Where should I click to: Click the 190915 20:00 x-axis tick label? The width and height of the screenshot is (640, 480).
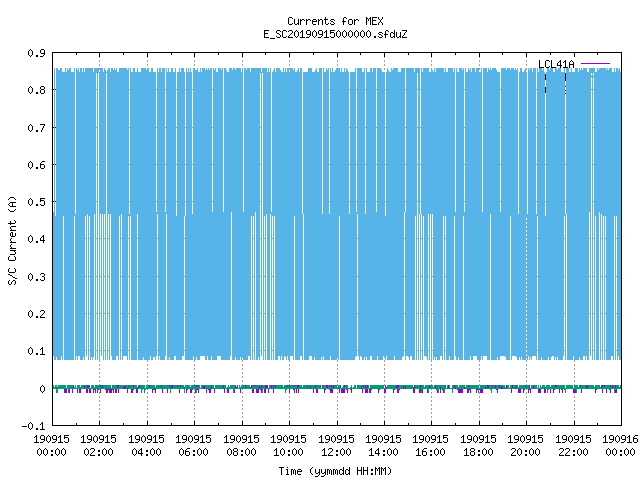pos(525,446)
